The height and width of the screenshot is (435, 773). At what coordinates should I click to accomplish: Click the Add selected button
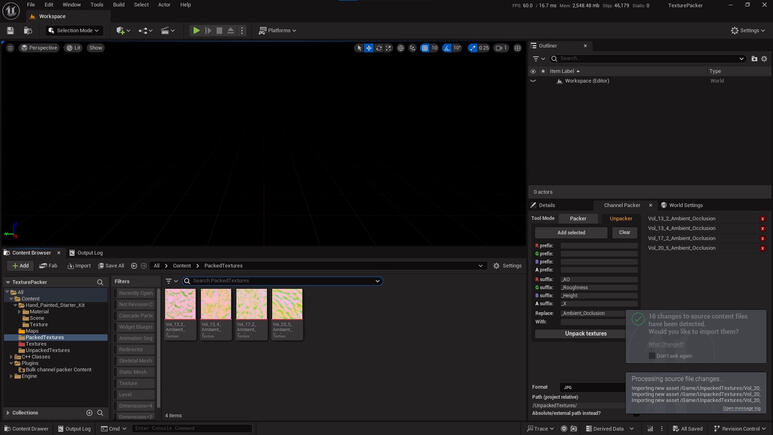point(571,233)
